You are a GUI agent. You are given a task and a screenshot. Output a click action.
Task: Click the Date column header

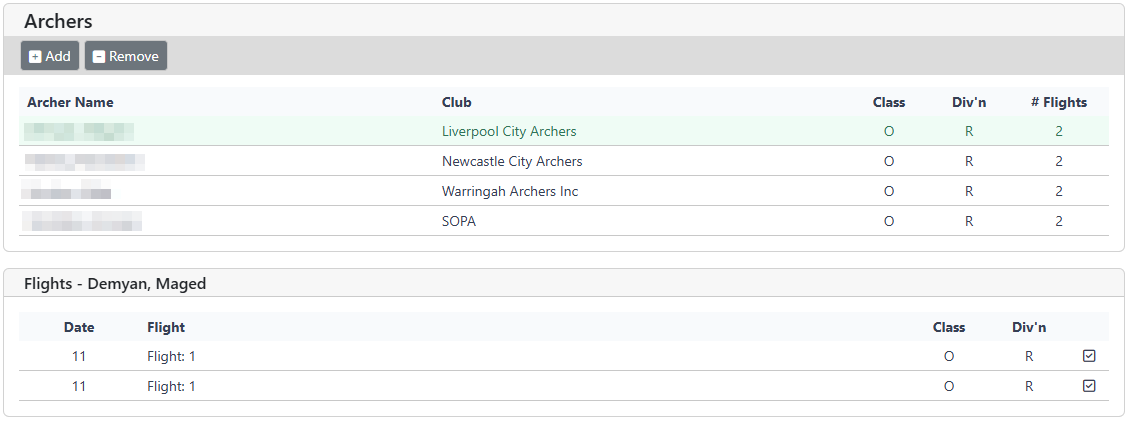coord(79,327)
